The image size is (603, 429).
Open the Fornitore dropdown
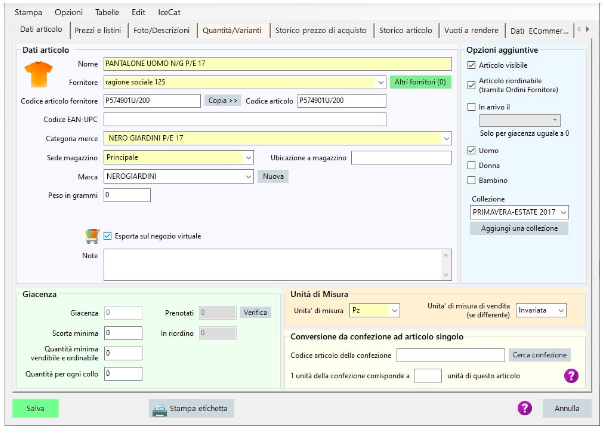click(380, 82)
